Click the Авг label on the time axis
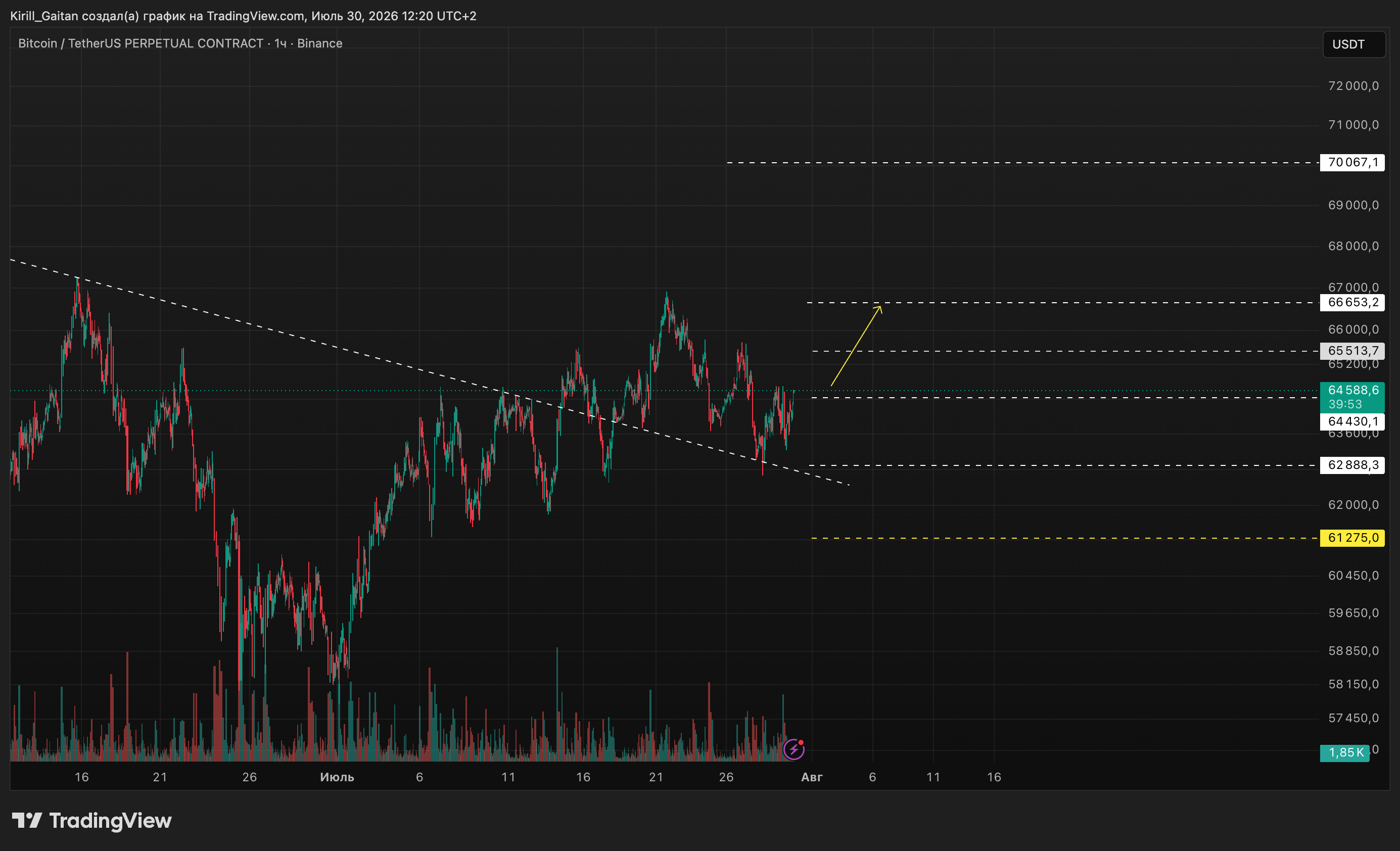Image resolution: width=1400 pixels, height=851 pixels. pos(811,777)
